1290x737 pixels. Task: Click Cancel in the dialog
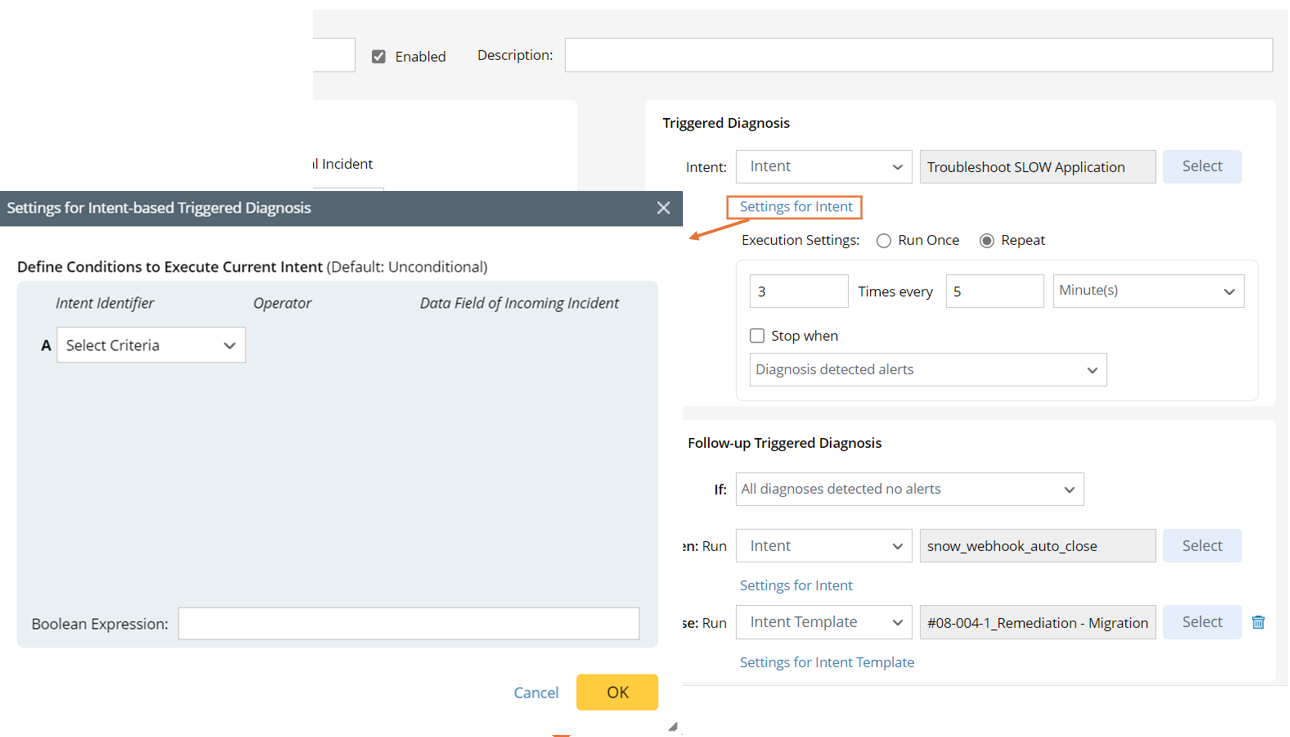(x=536, y=692)
